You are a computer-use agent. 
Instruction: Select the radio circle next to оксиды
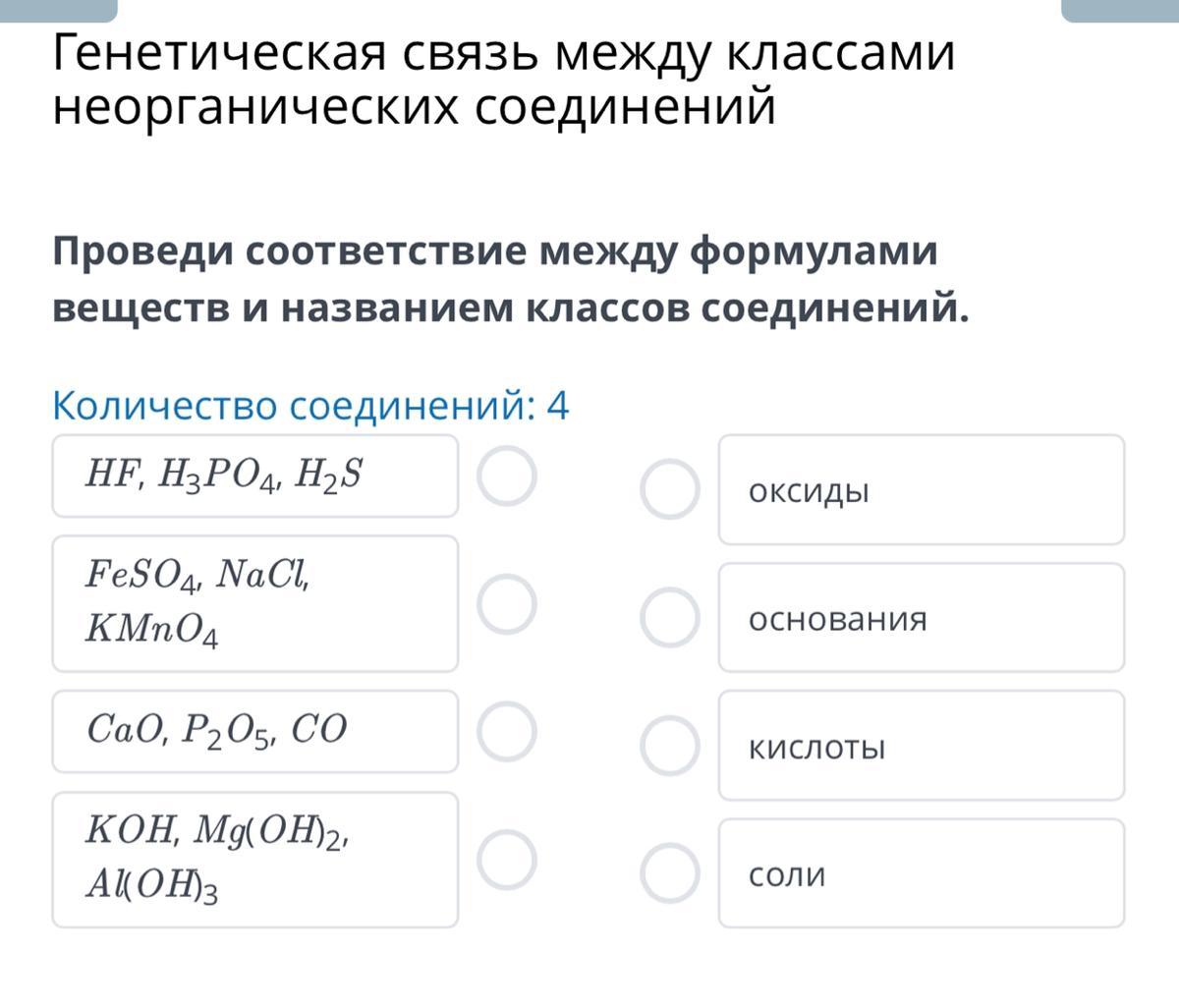pyautogui.click(x=670, y=489)
